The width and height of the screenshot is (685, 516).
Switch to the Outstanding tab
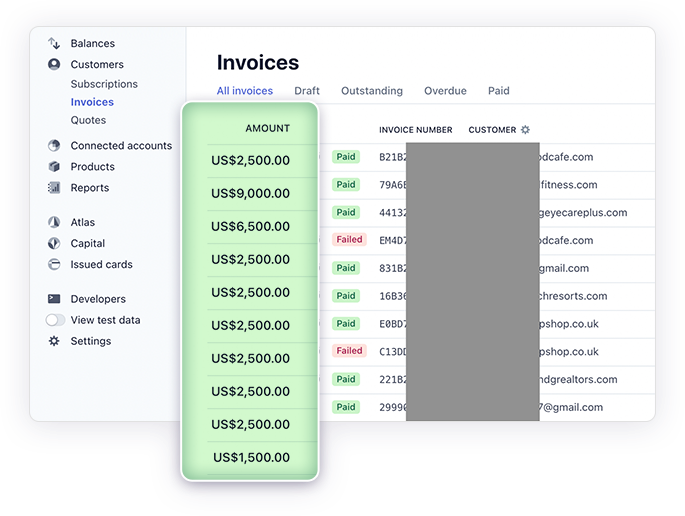point(372,91)
